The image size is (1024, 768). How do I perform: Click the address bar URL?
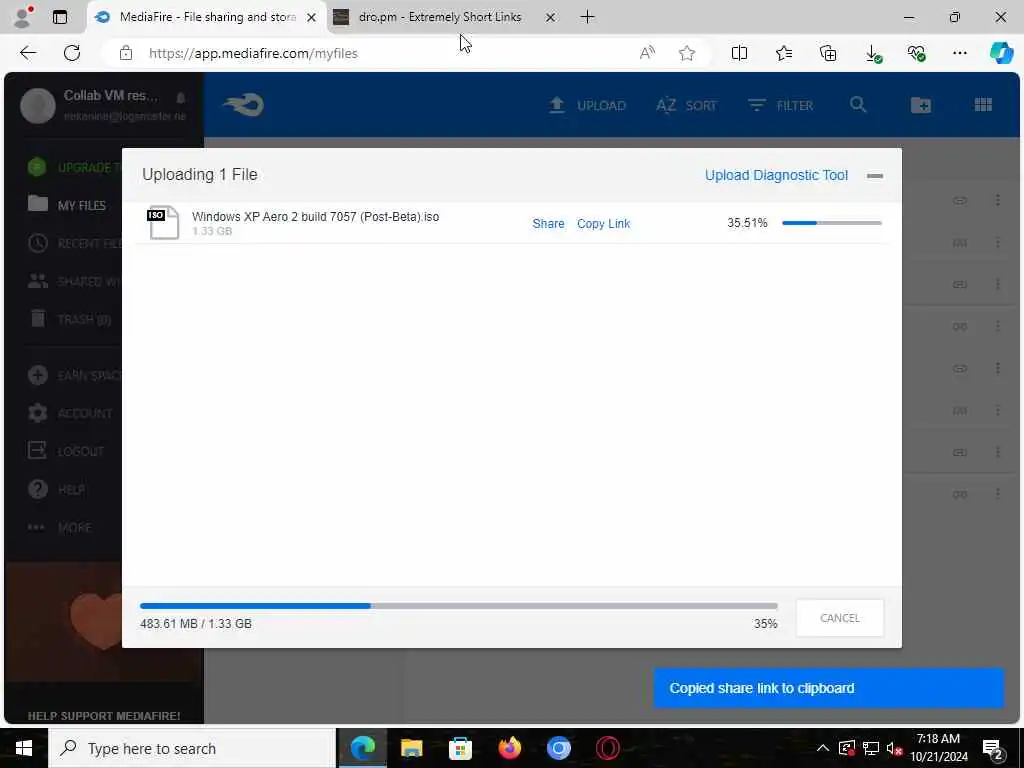[253, 54]
